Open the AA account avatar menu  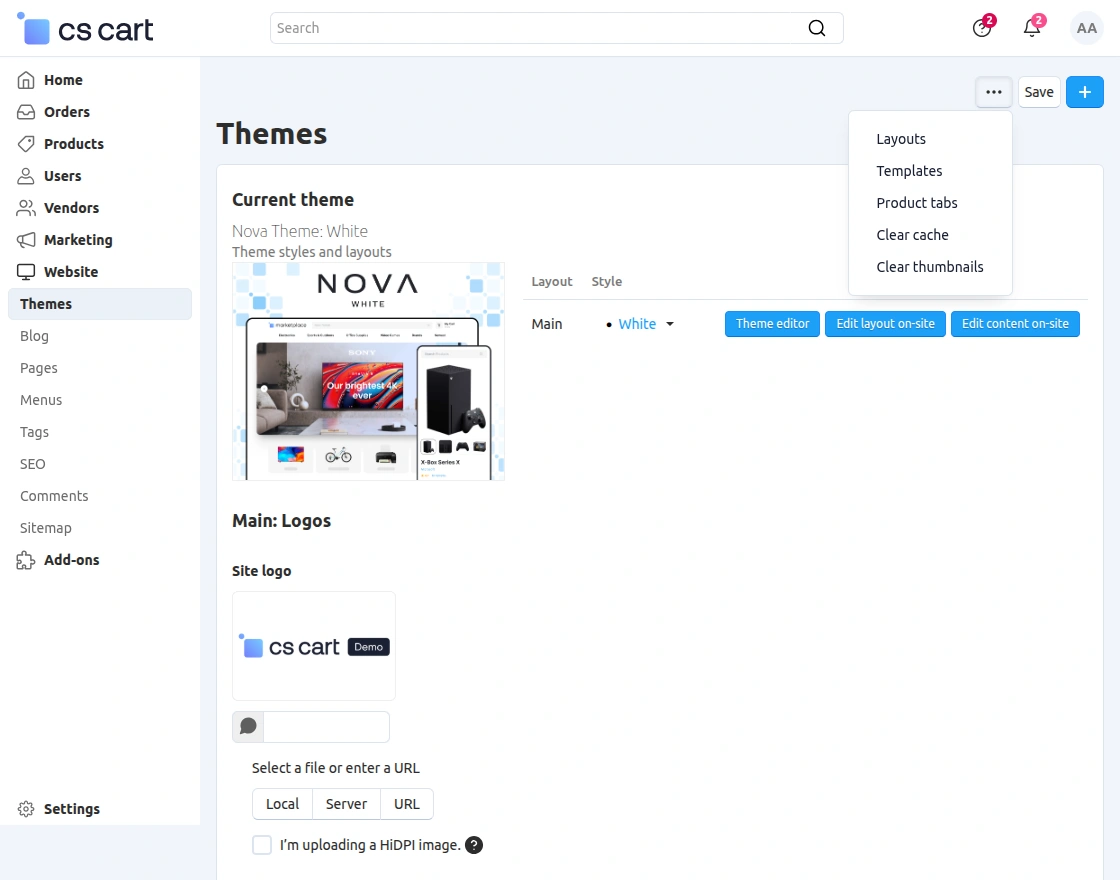pos(1086,27)
